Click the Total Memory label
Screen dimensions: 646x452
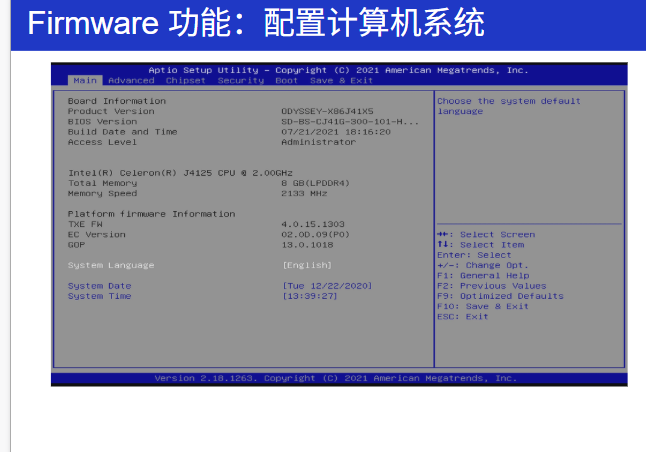102,183
